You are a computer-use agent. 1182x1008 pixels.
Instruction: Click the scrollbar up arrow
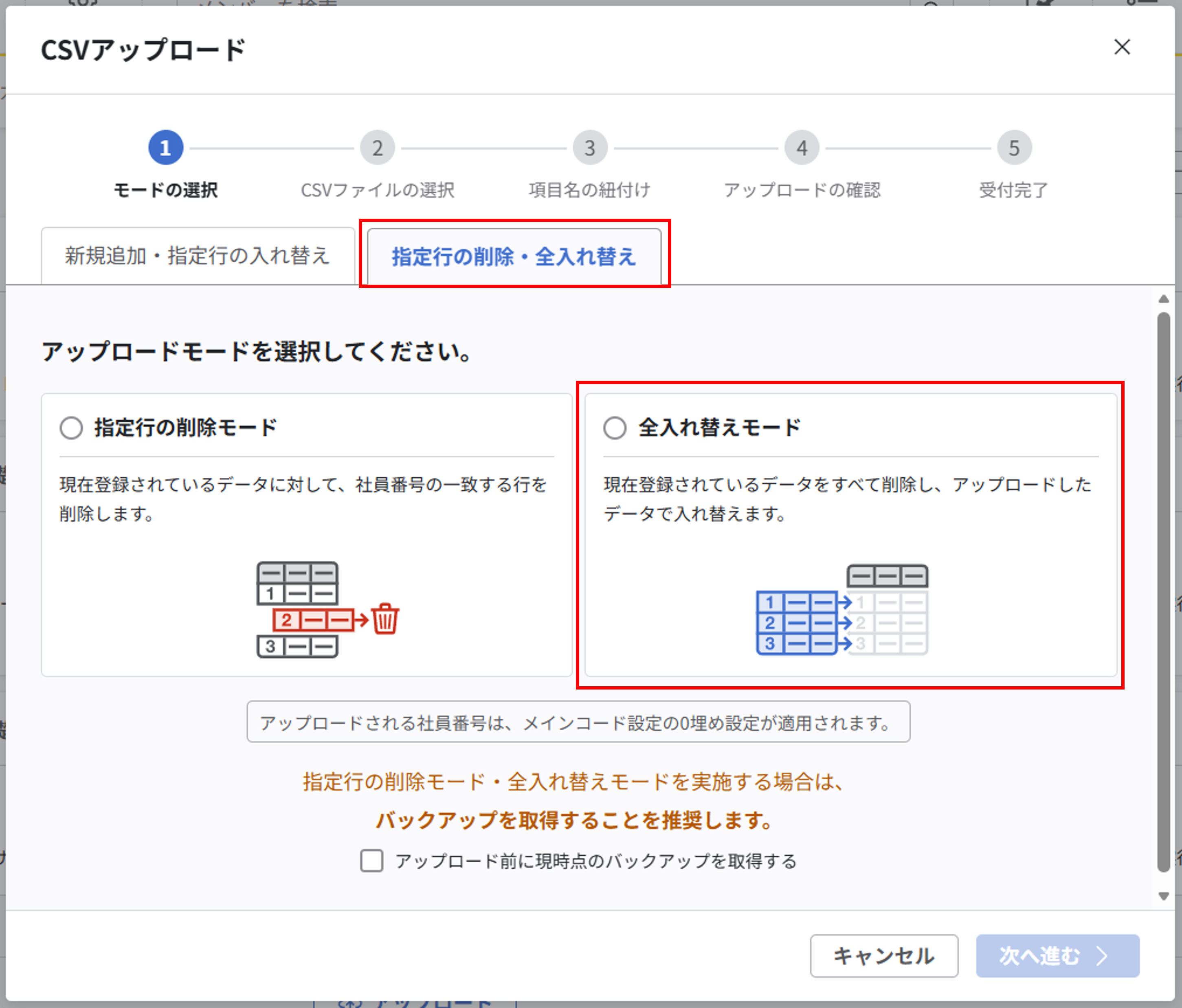point(1164,299)
